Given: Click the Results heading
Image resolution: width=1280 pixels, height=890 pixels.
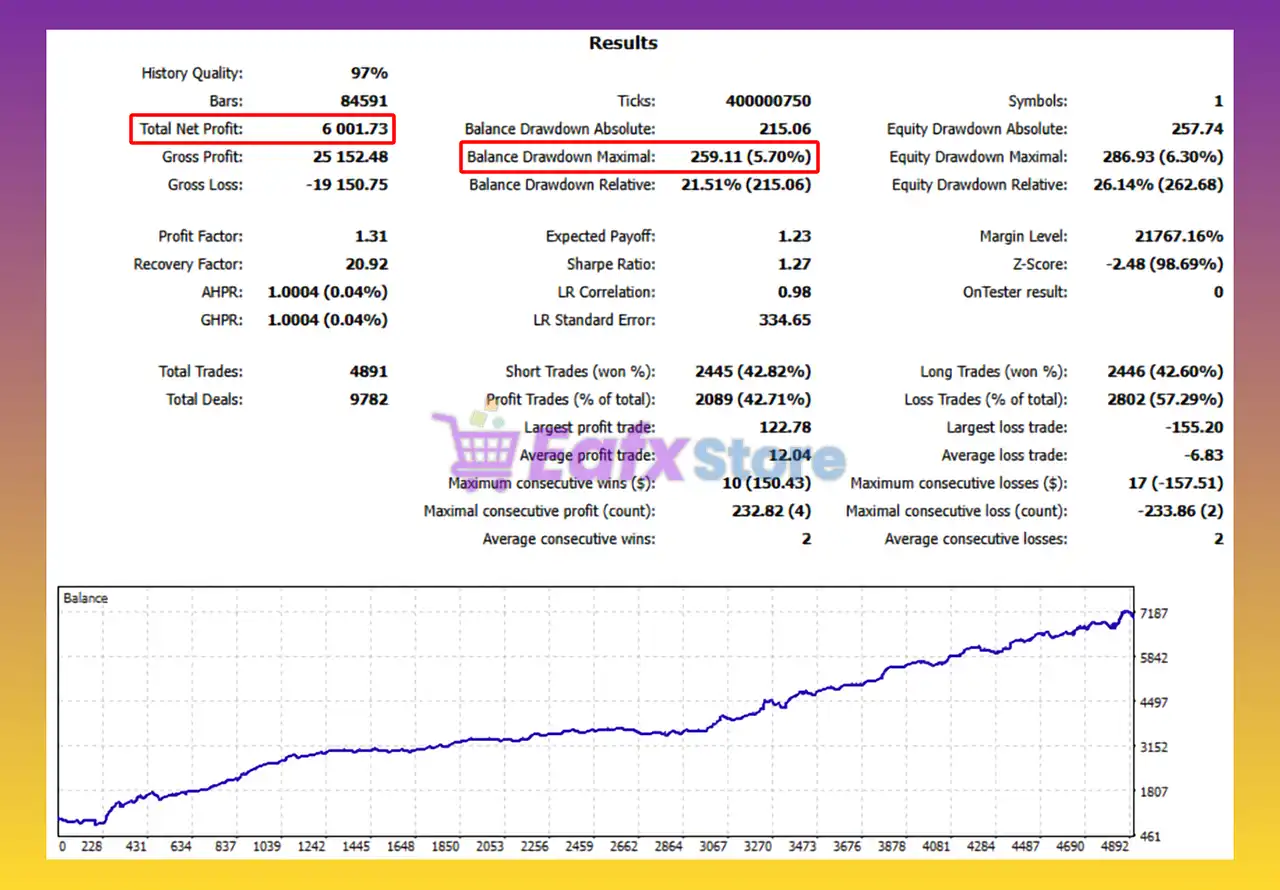Looking at the screenshot, I should (x=623, y=43).
